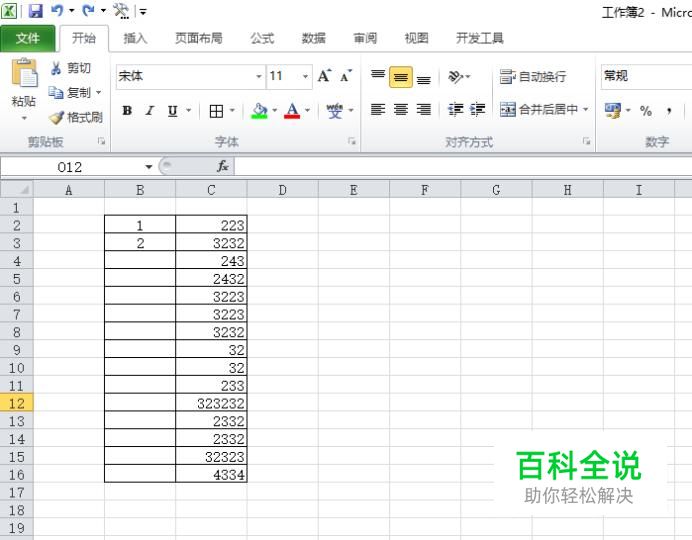Viewport: 692px width, 540px height.
Task: Click the Format Painter brush icon
Action: [x=56, y=117]
